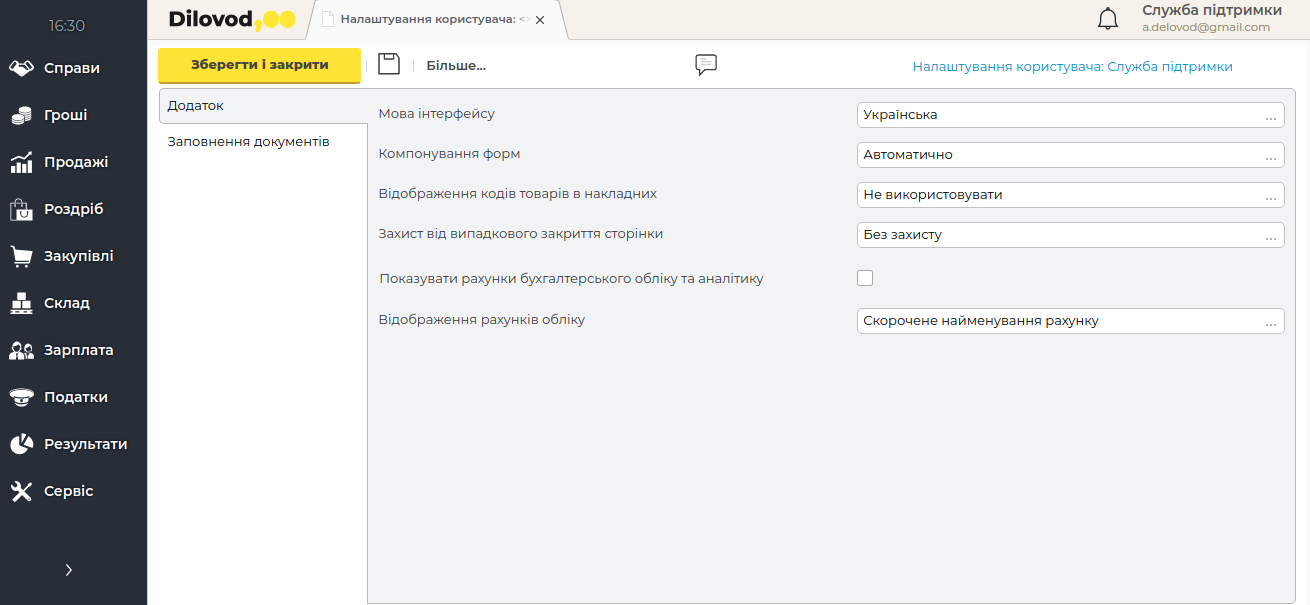
Task: Expand the Мова інтерфейсу dropdown
Action: [1271, 115]
